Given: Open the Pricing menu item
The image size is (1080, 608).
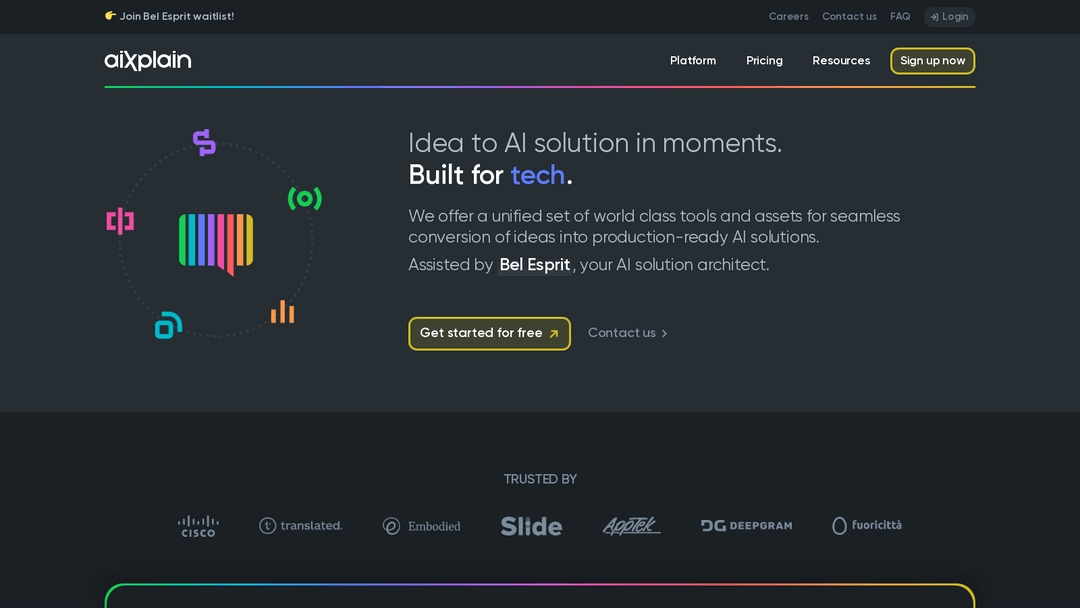Looking at the screenshot, I should [x=764, y=61].
